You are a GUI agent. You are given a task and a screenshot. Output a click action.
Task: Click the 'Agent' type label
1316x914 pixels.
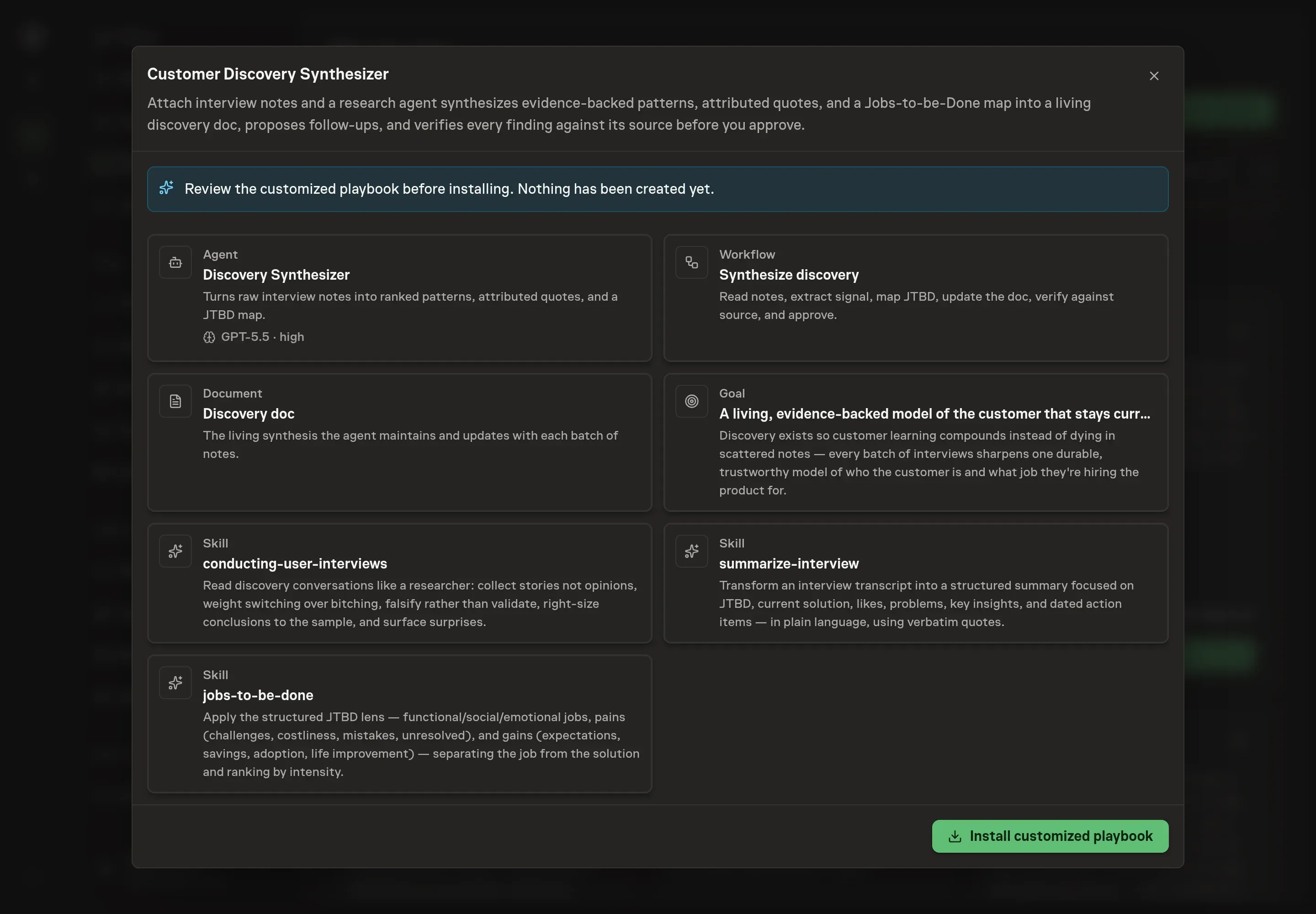[220, 254]
